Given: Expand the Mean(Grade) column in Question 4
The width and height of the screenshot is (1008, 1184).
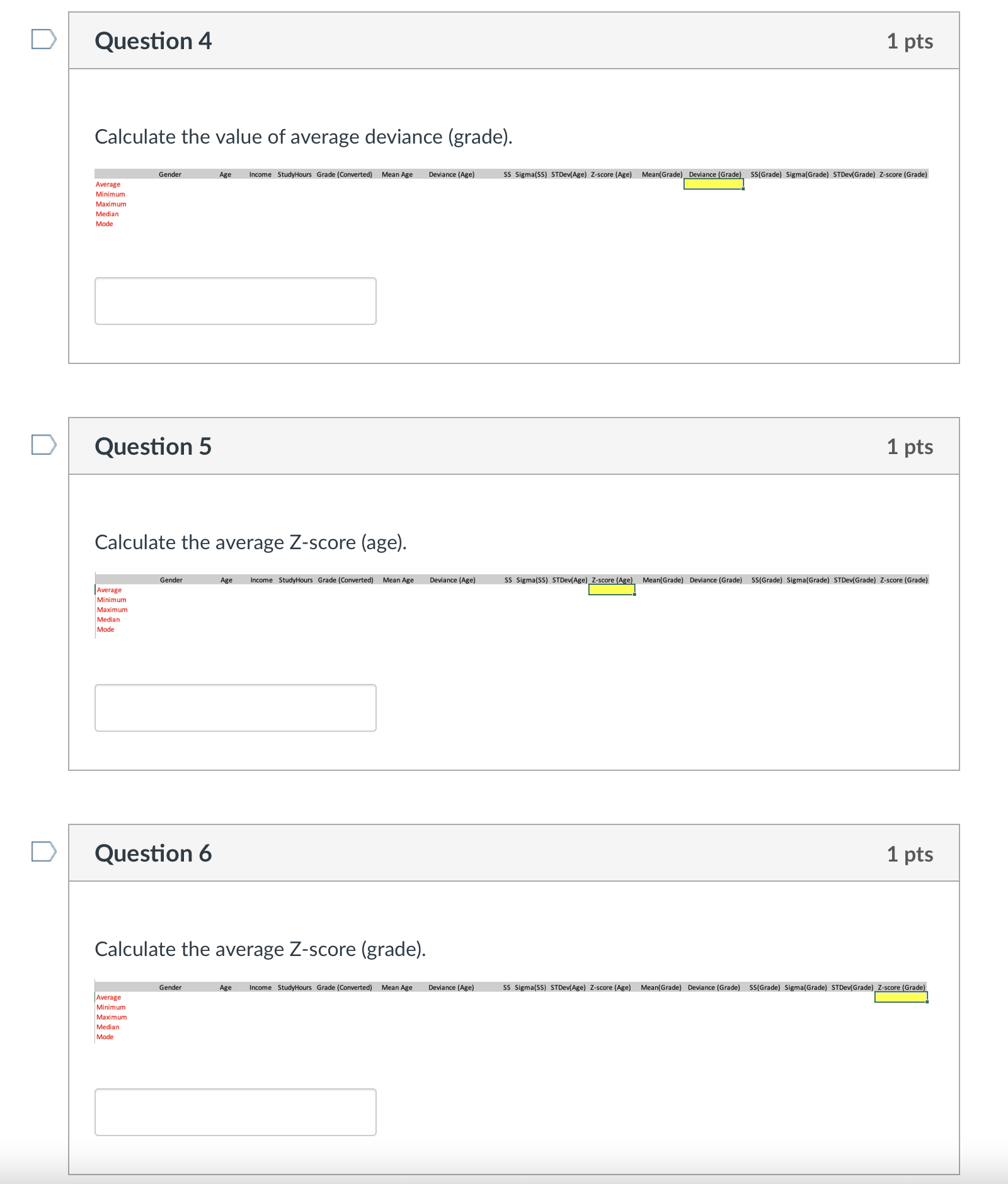Looking at the screenshot, I should (661, 174).
